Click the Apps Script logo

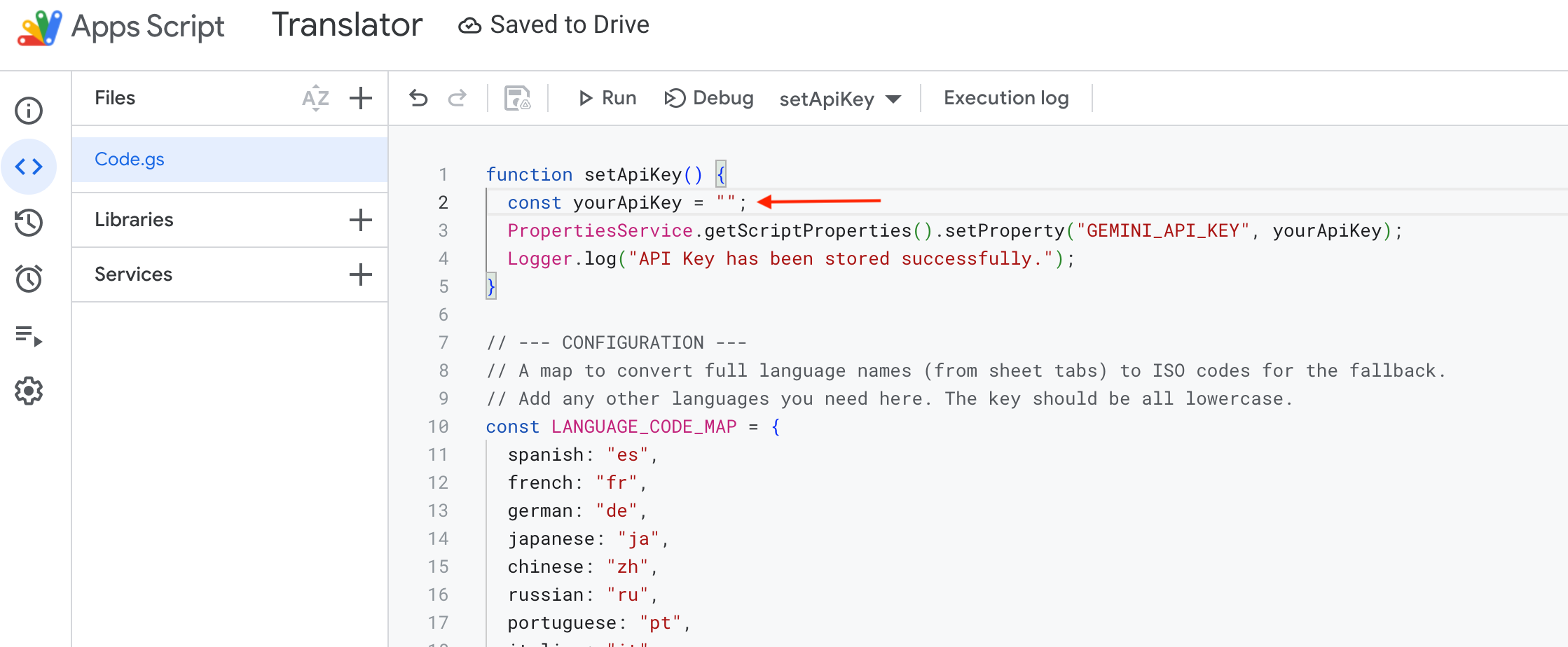39,28
